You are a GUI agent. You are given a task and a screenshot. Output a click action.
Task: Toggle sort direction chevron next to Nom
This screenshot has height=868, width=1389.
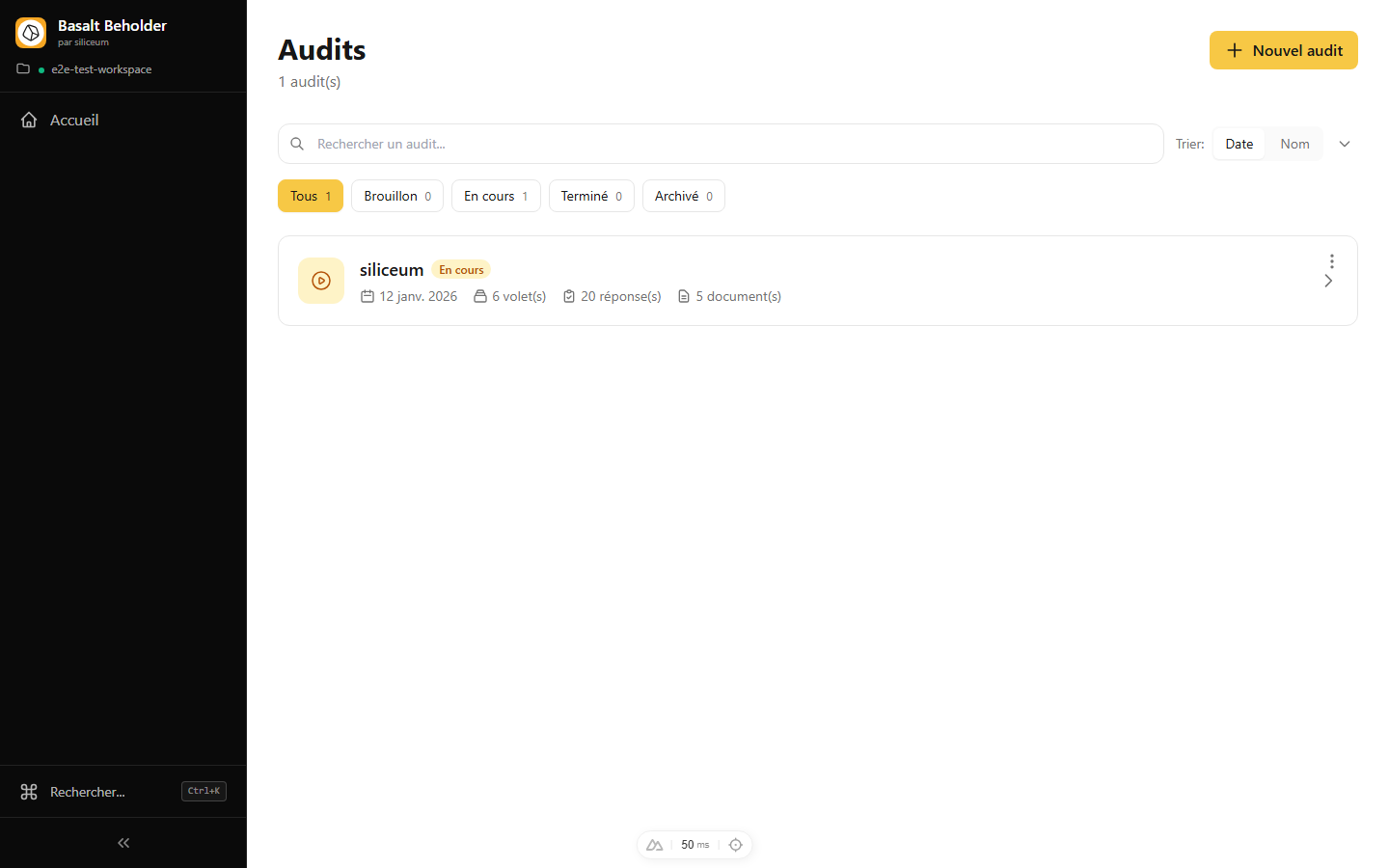tap(1345, 144)
